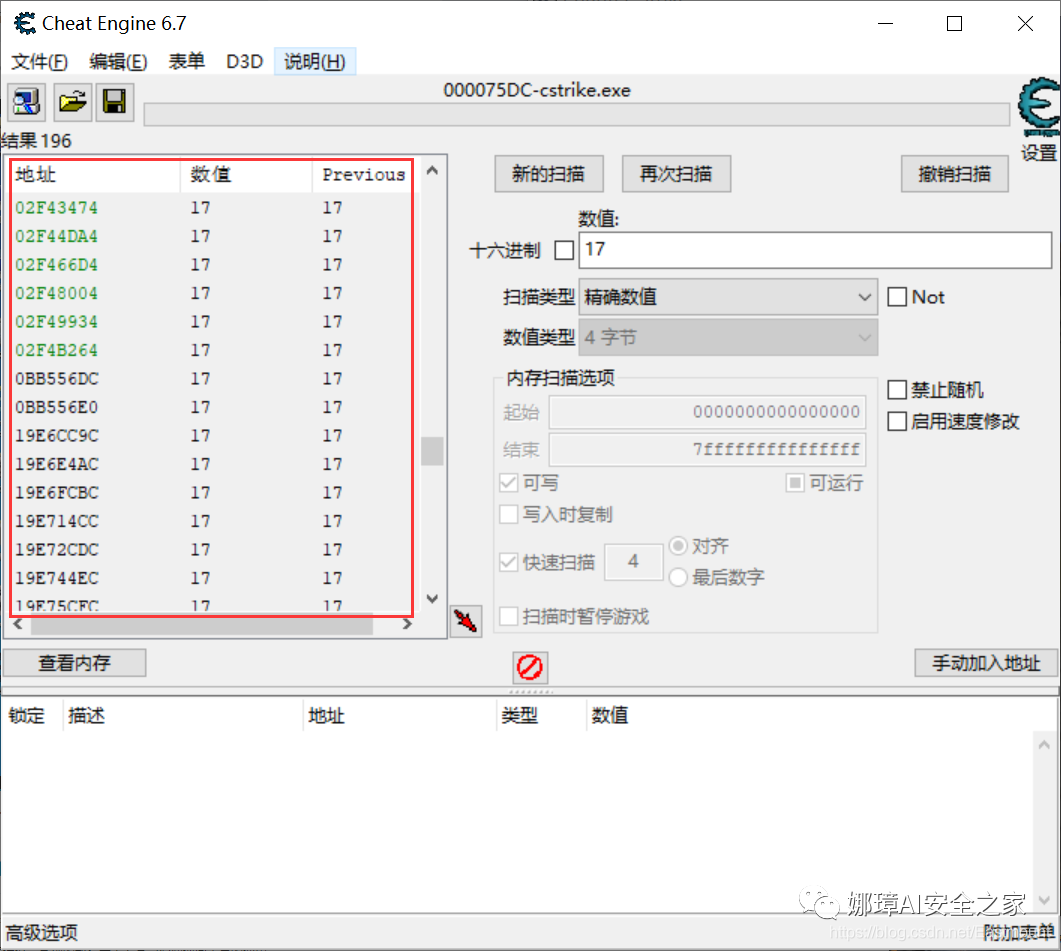Viewport: 1061px width, 951px height.
Task: Click the red no-entry clear list icon
Action: click(529, 667)
